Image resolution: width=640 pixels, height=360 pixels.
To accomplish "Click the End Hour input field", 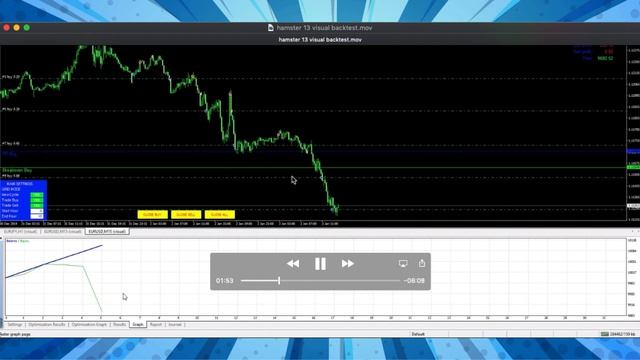I will (37, 216).
